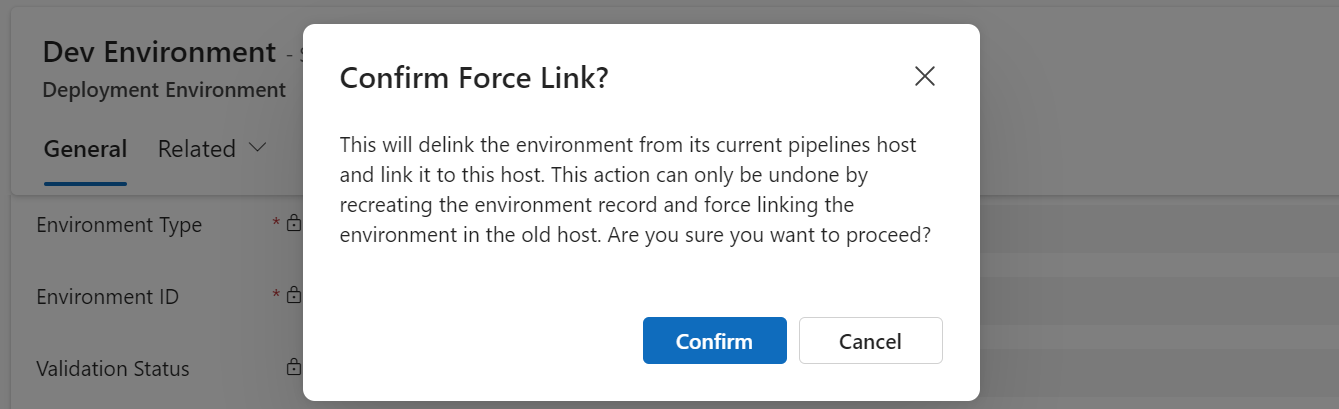Click the Confirm Force Link dialog heading
Viewport: 1339px width, 409px height.
click(474, 78)
